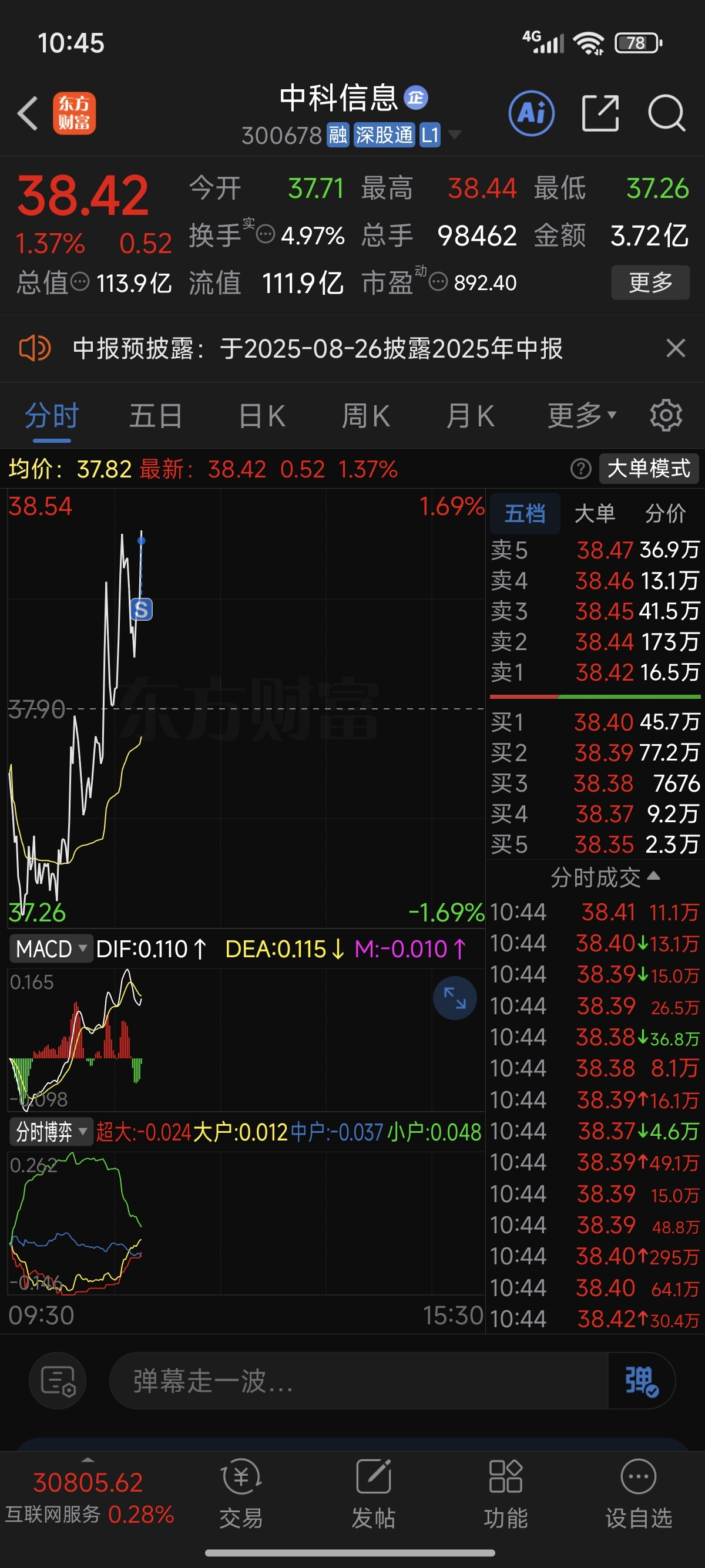Viewport: 705px width, 1568px height.
Task: Collapse the 分时成交 section arrow
Action: tap(654, 876)
